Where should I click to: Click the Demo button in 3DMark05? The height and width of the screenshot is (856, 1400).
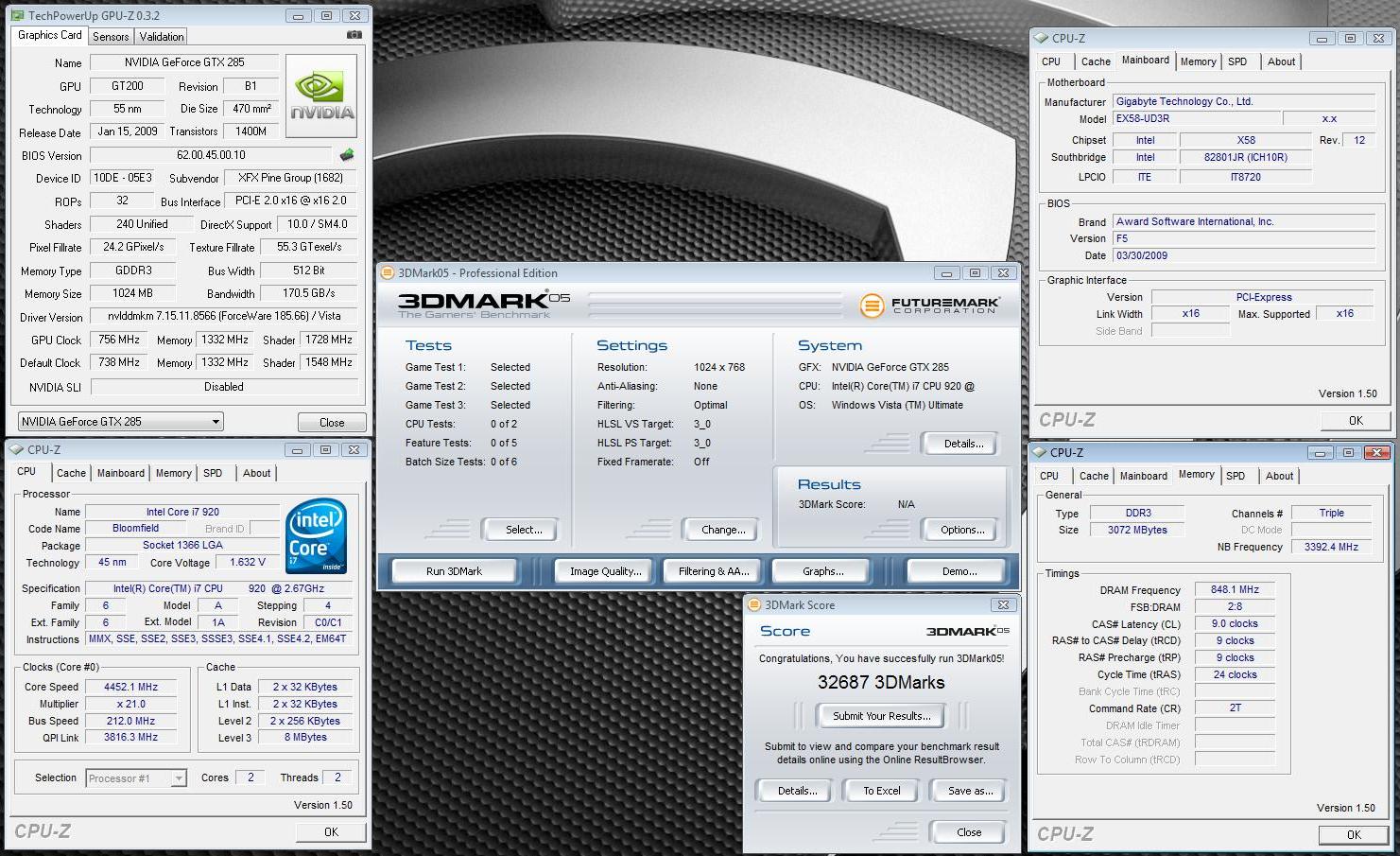coord(959,571)
